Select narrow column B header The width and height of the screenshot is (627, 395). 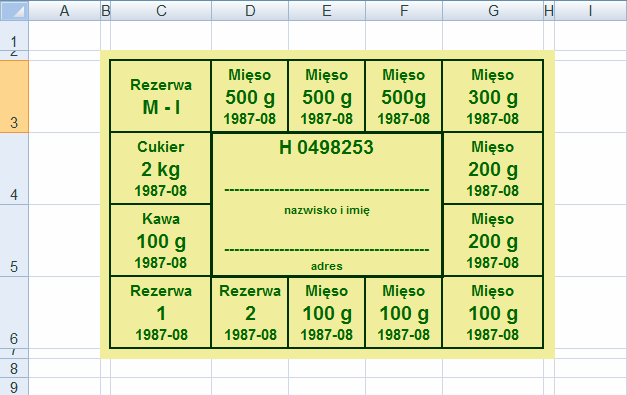click(106, 10)
